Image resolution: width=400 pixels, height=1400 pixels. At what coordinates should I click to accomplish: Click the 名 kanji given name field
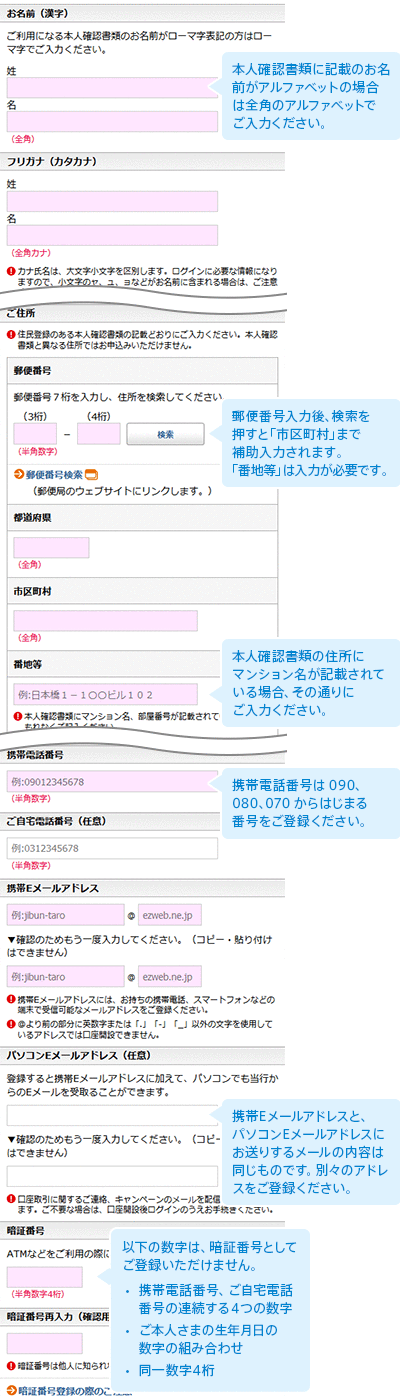tap(112, 122)
